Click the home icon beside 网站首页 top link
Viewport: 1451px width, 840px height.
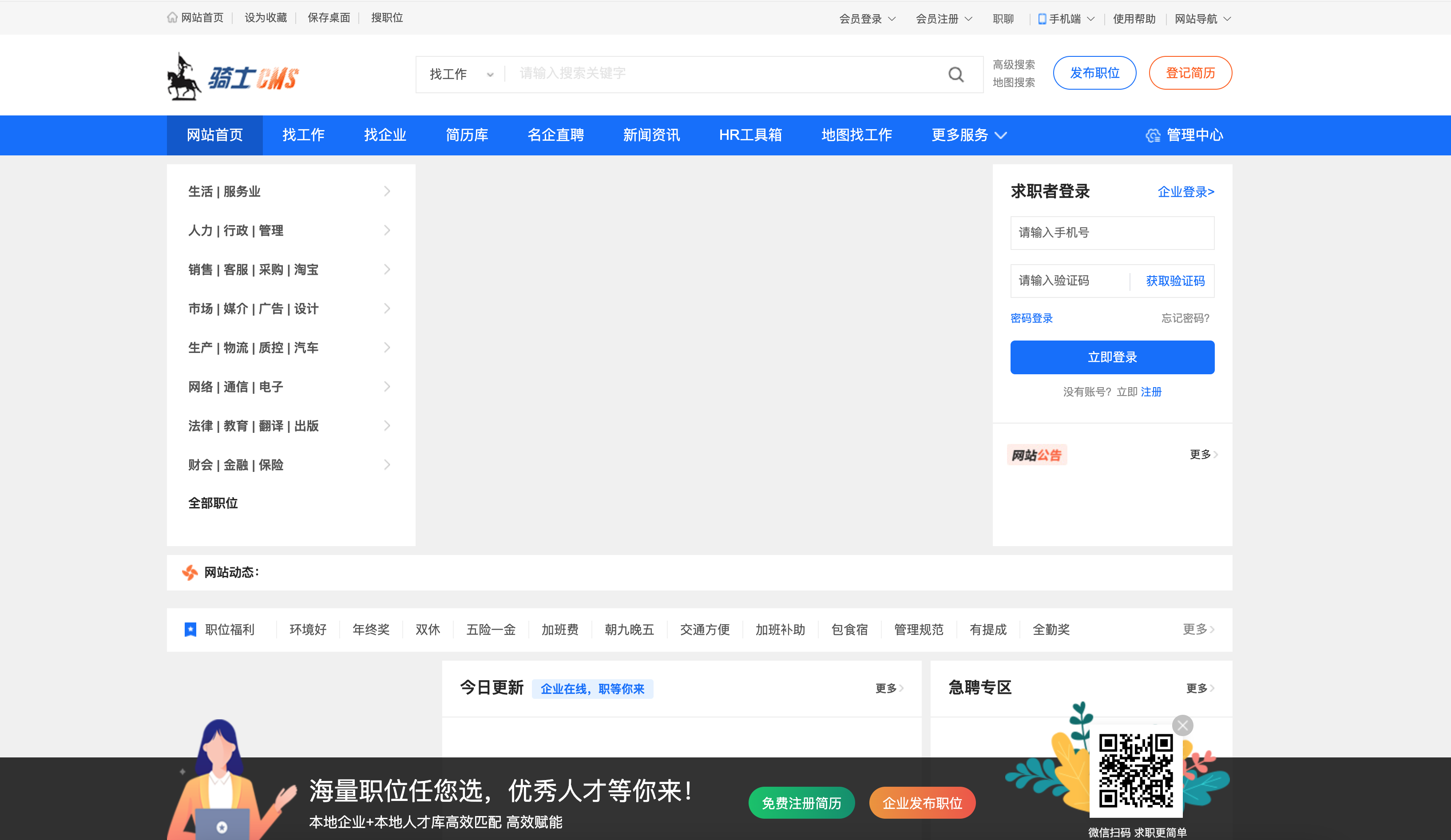(172, 17)
